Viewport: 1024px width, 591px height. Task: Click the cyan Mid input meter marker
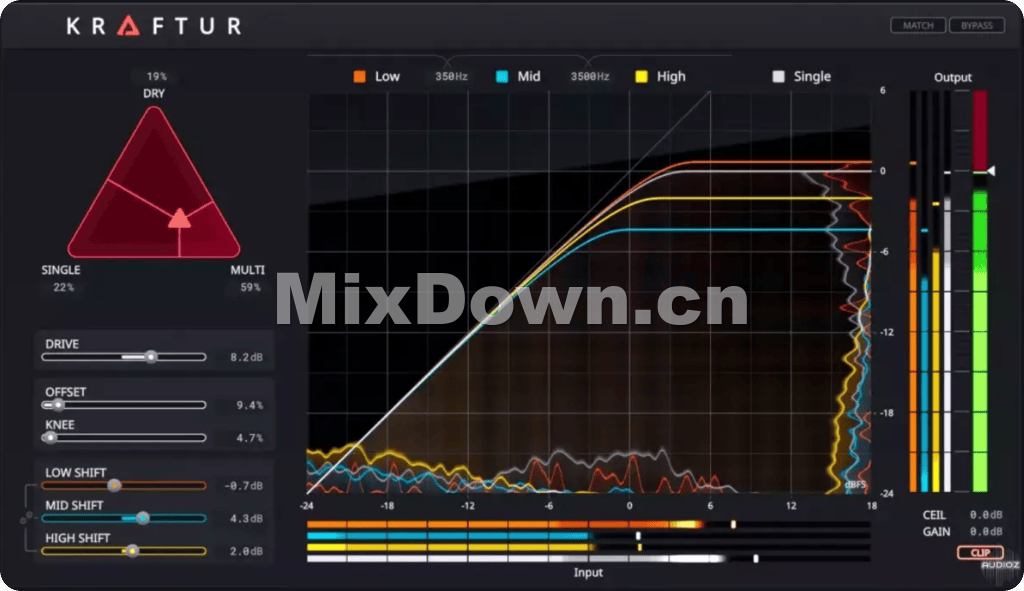638,536
